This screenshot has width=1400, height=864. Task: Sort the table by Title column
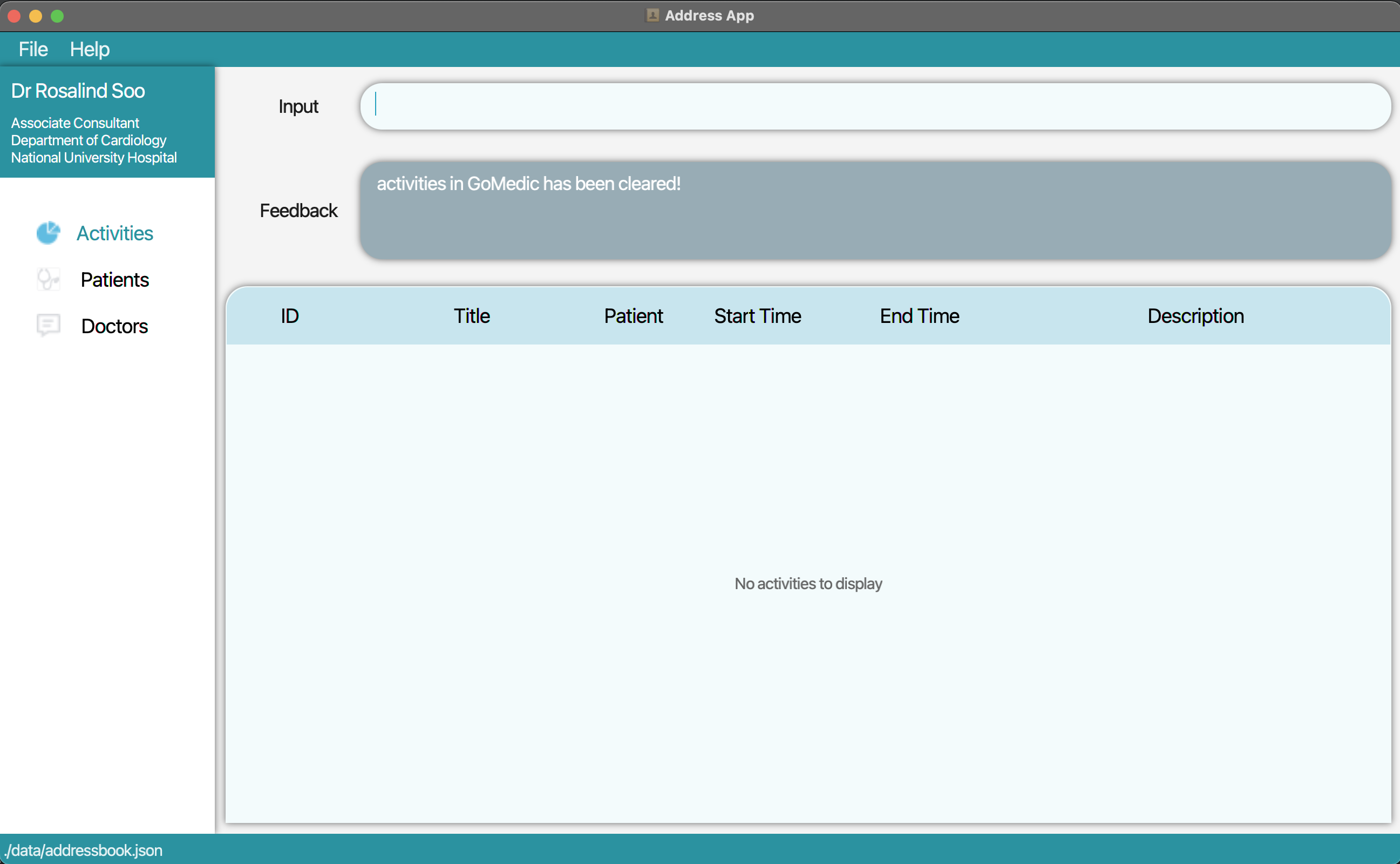(471, 315)
